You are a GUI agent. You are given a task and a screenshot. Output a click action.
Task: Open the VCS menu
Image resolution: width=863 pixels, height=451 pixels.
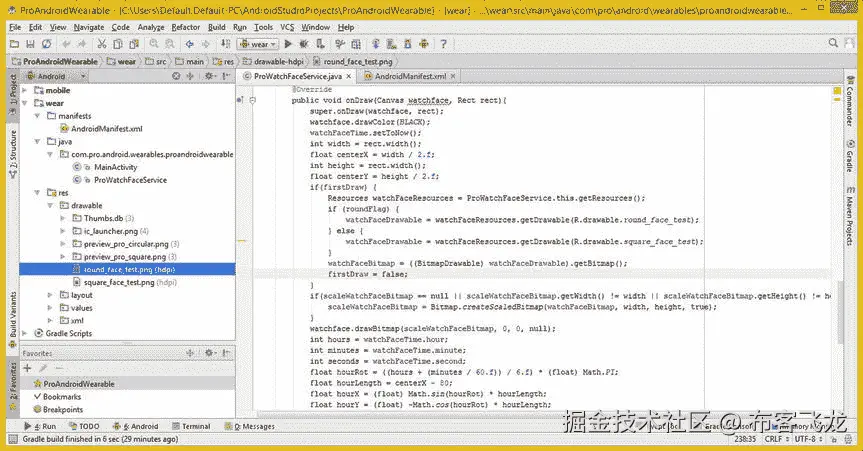pyautogui.click(x=287, y=27)
